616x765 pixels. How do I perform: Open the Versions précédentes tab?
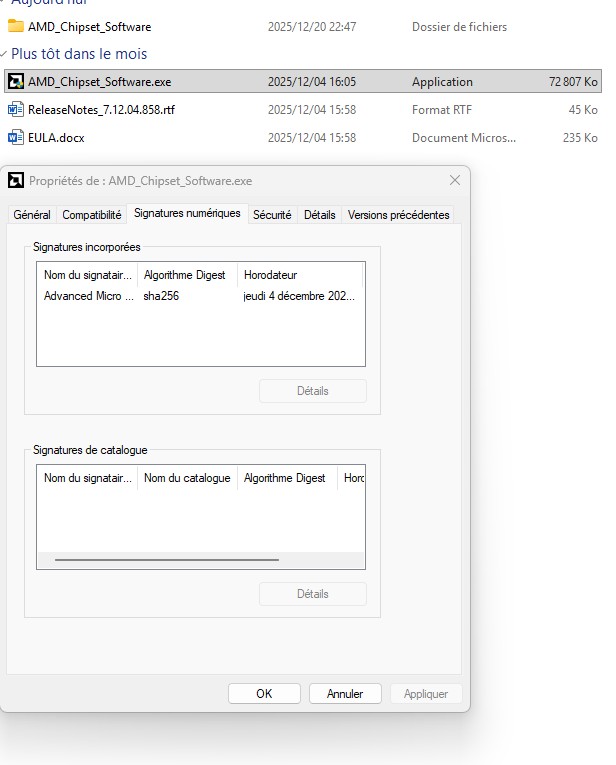(398, 215)
